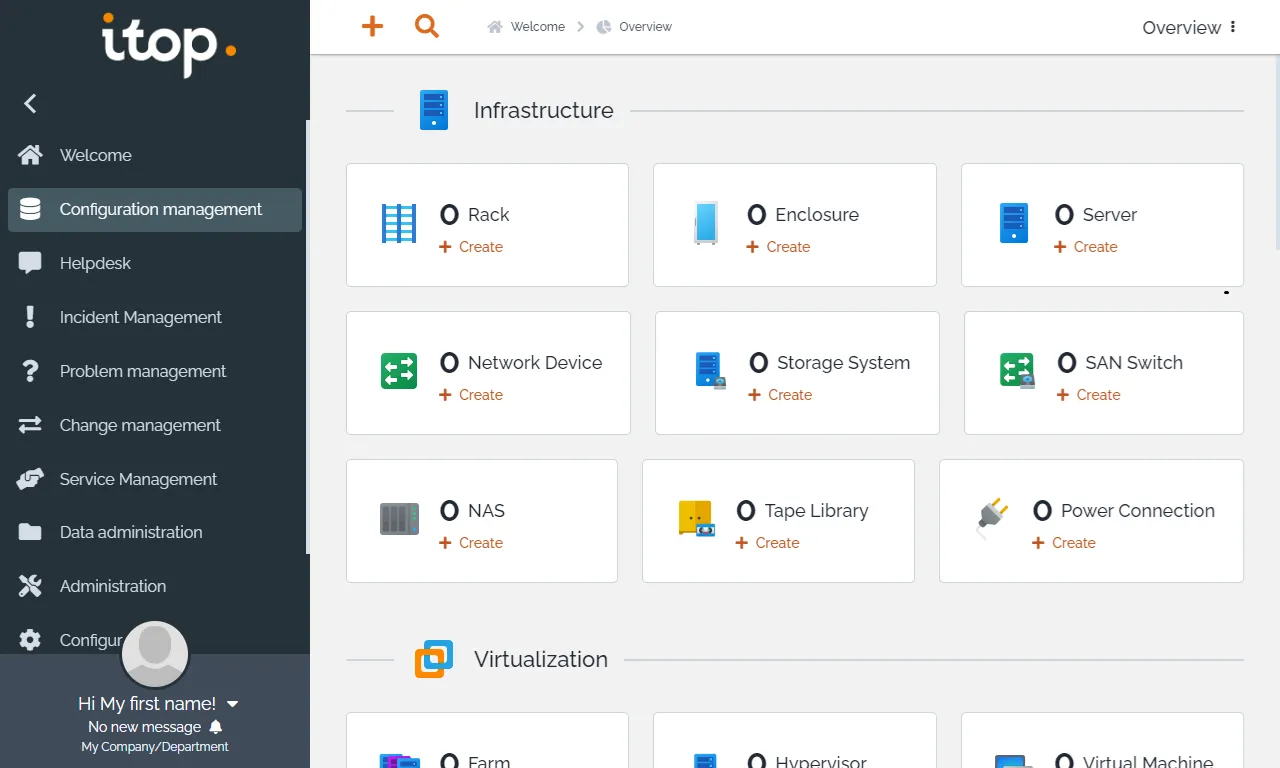Create a new Enclosure

(778, 247)
